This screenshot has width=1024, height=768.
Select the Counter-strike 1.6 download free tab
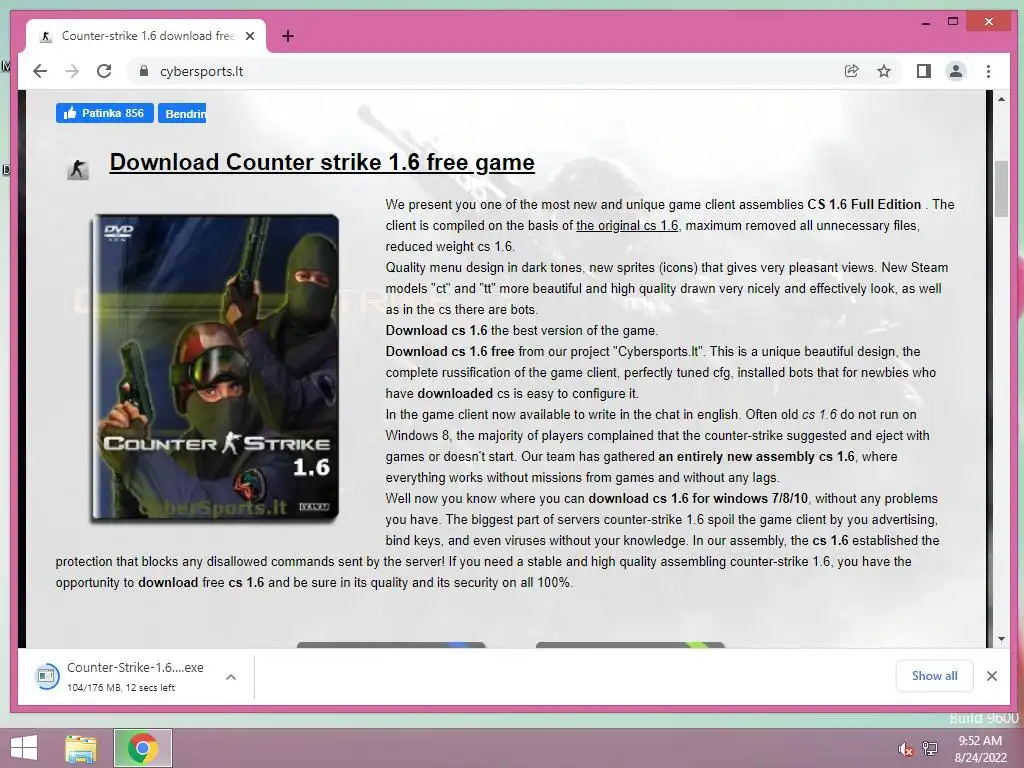(146, 36)
